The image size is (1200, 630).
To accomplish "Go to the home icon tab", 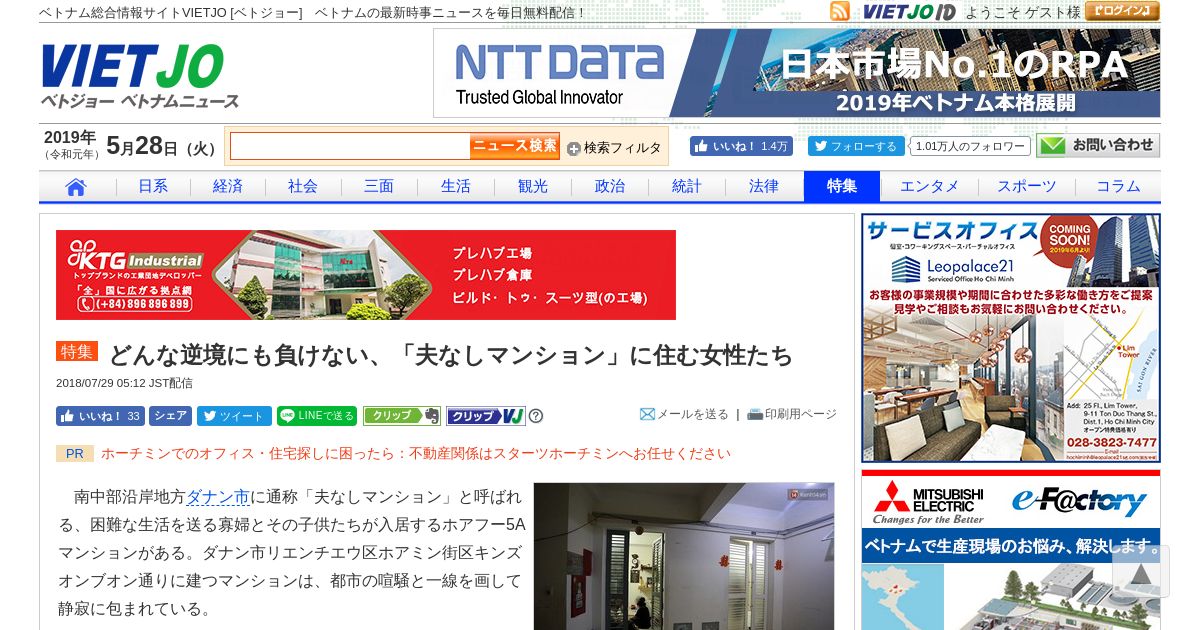I will pos(77,186).
